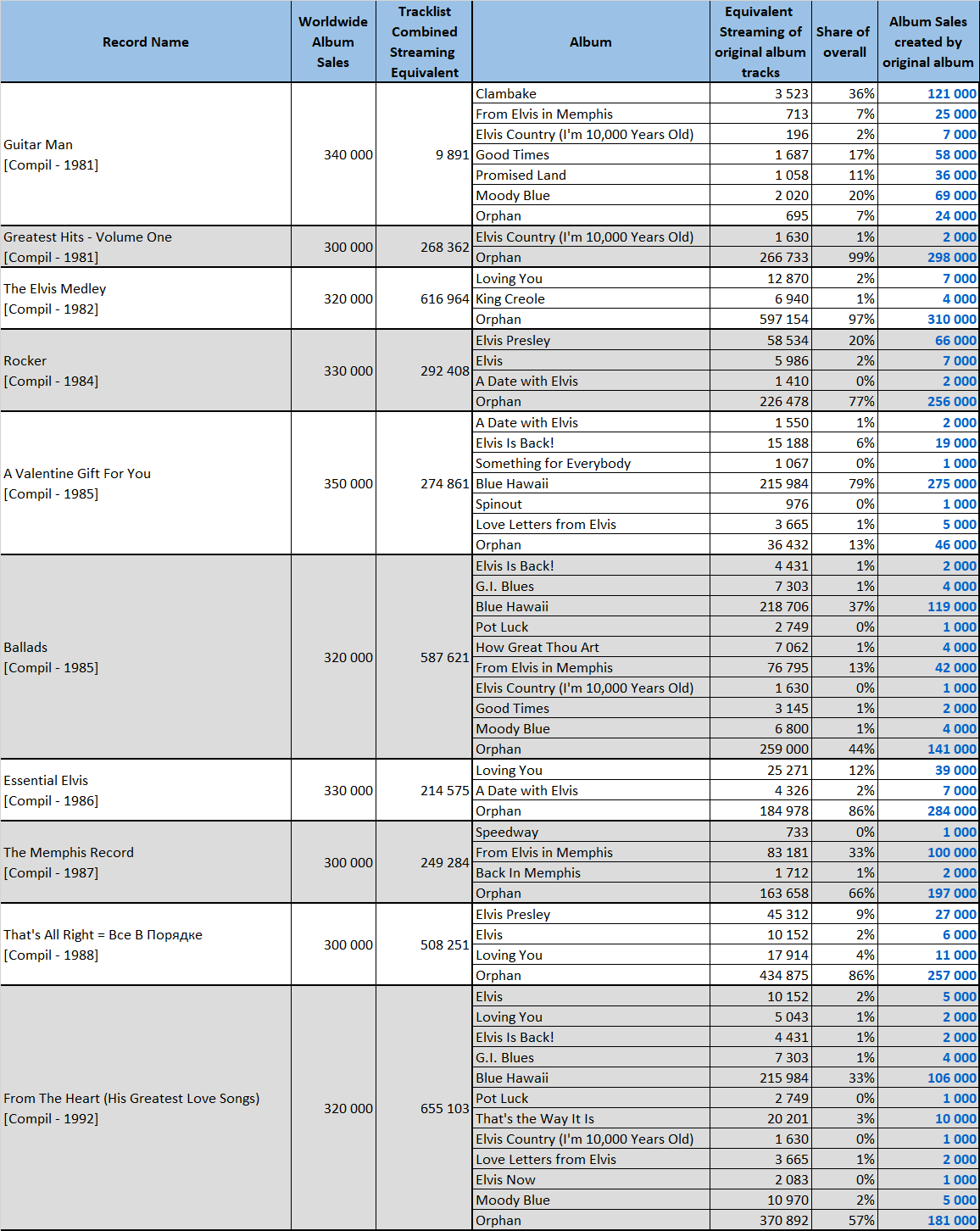Select the Back In Memphis album cell
The image size is (980, 1231).
[x=591, y=872]
